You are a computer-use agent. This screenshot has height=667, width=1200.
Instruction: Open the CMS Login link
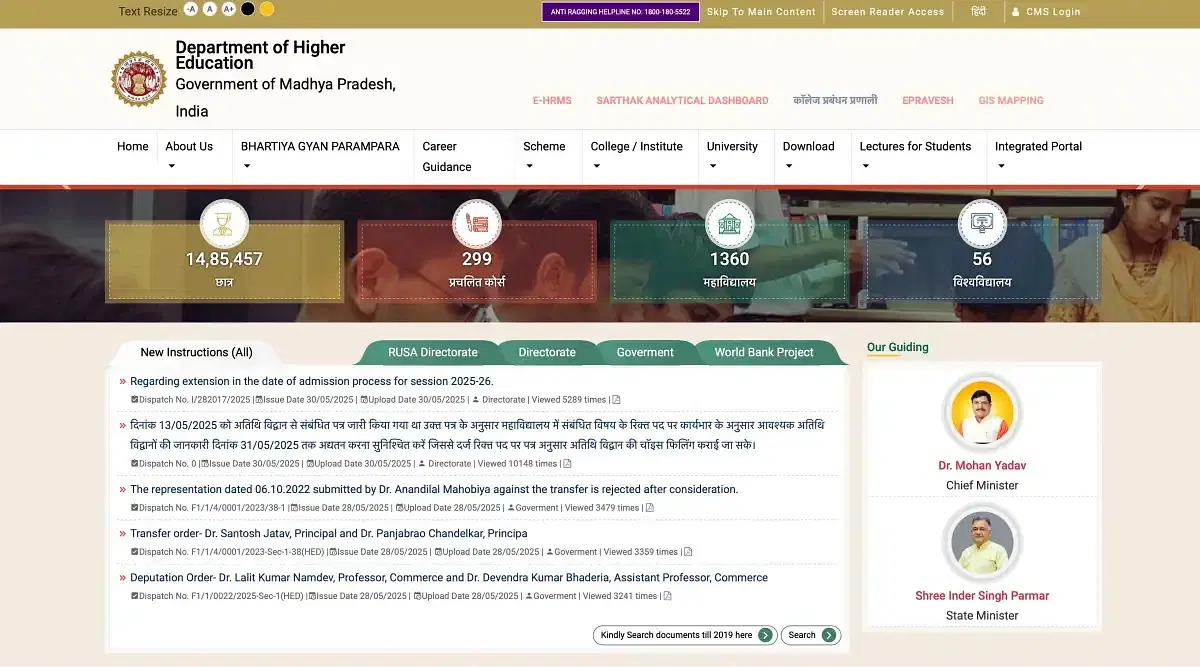pos(1053,12)
